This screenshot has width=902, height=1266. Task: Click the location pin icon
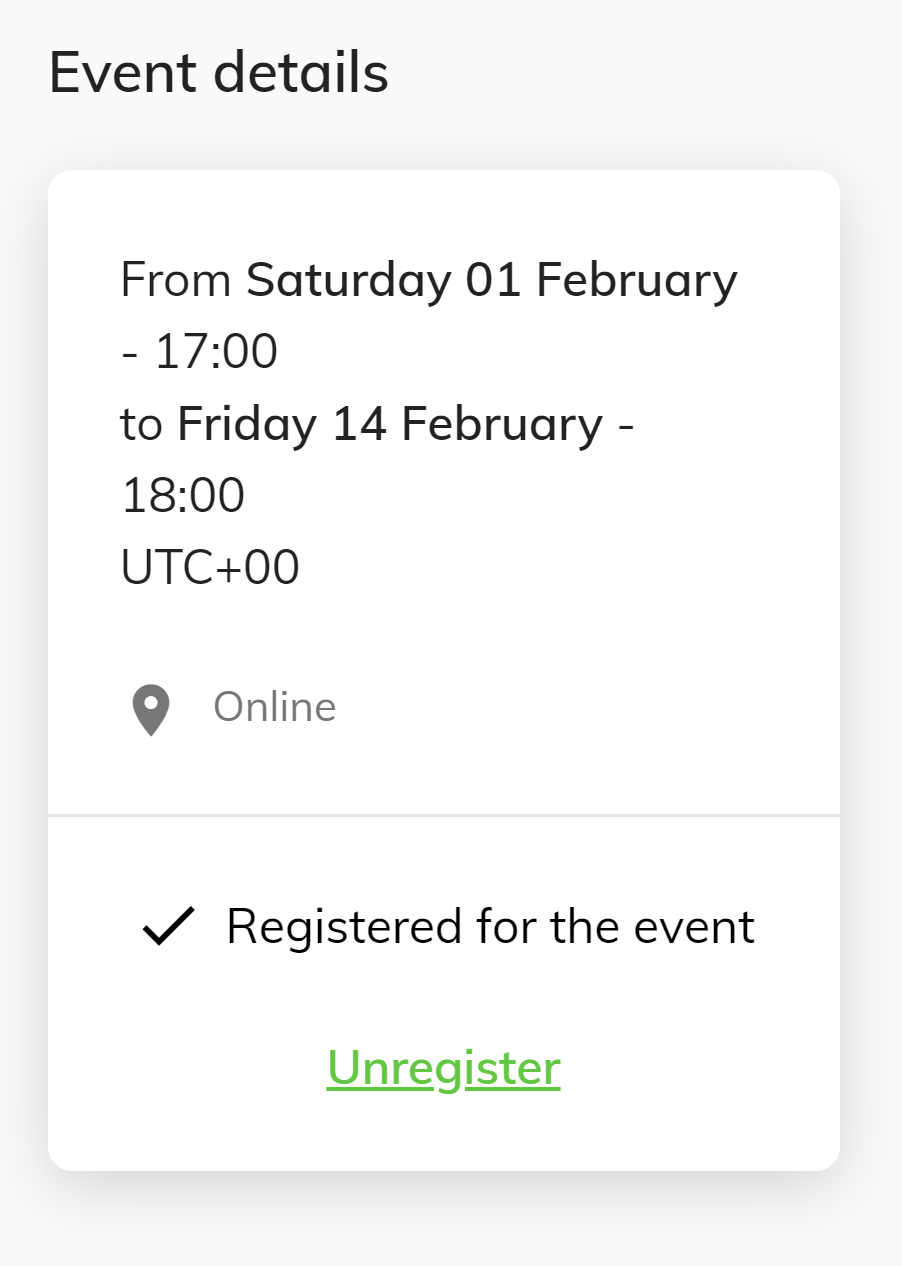[x=151, y=710]
